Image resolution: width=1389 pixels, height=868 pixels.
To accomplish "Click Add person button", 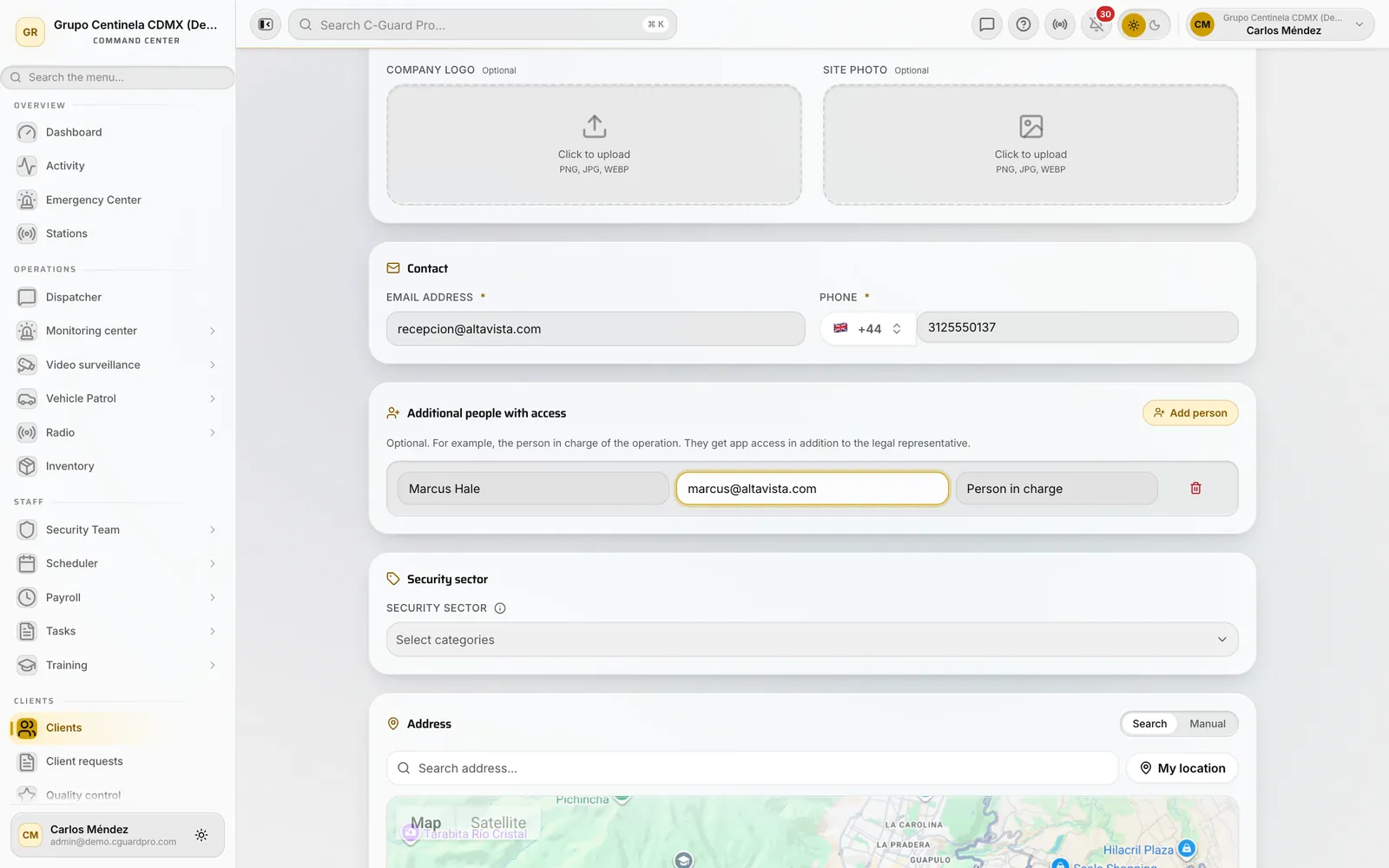I will pyautogui.click(x=1190, y=413).
